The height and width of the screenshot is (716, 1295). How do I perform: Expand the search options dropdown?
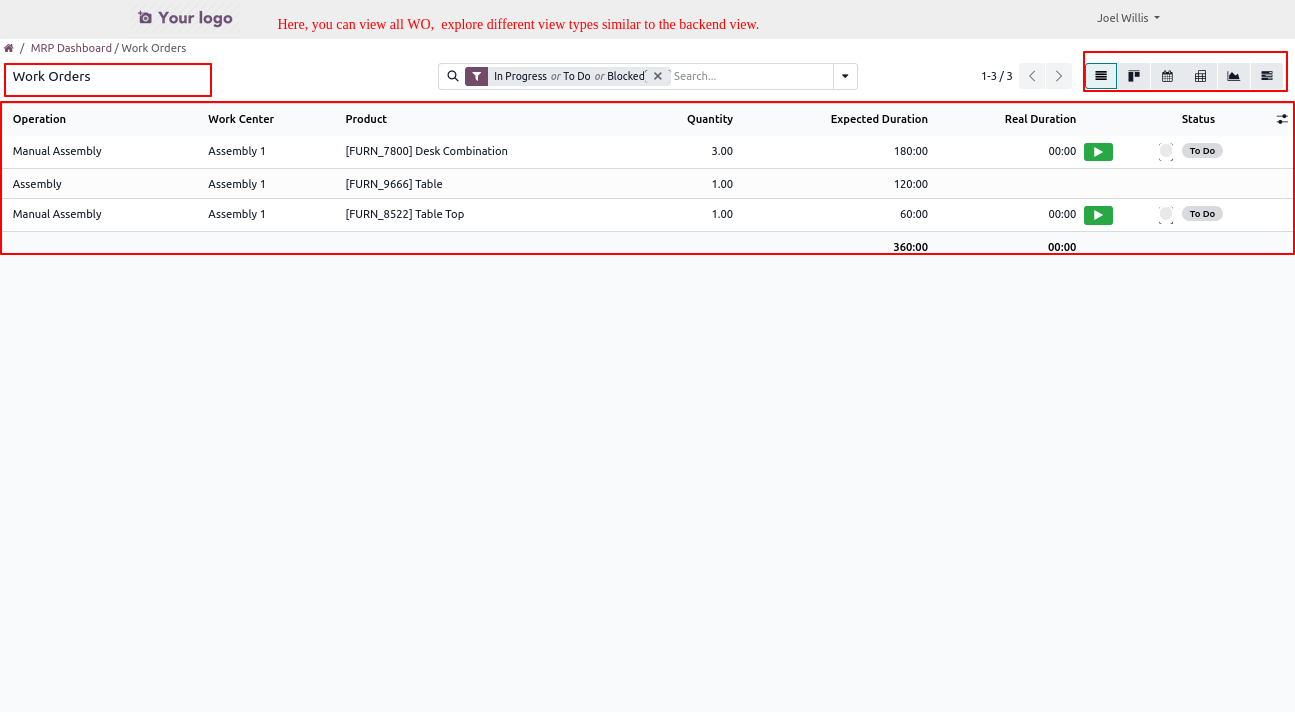[845, 76]
